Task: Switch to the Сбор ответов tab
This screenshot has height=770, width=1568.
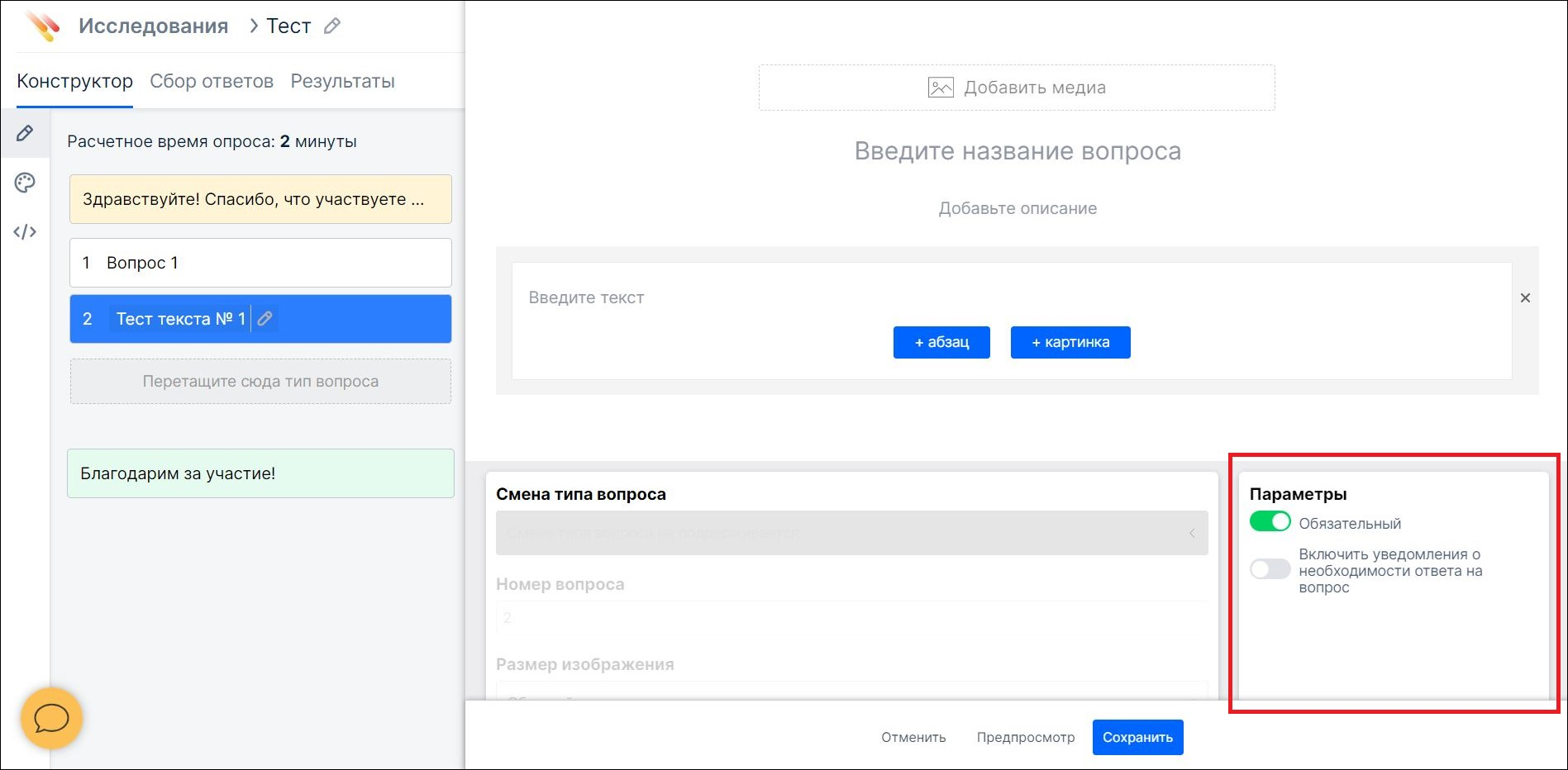Action: pyautogui.click(x=212, y=80)
